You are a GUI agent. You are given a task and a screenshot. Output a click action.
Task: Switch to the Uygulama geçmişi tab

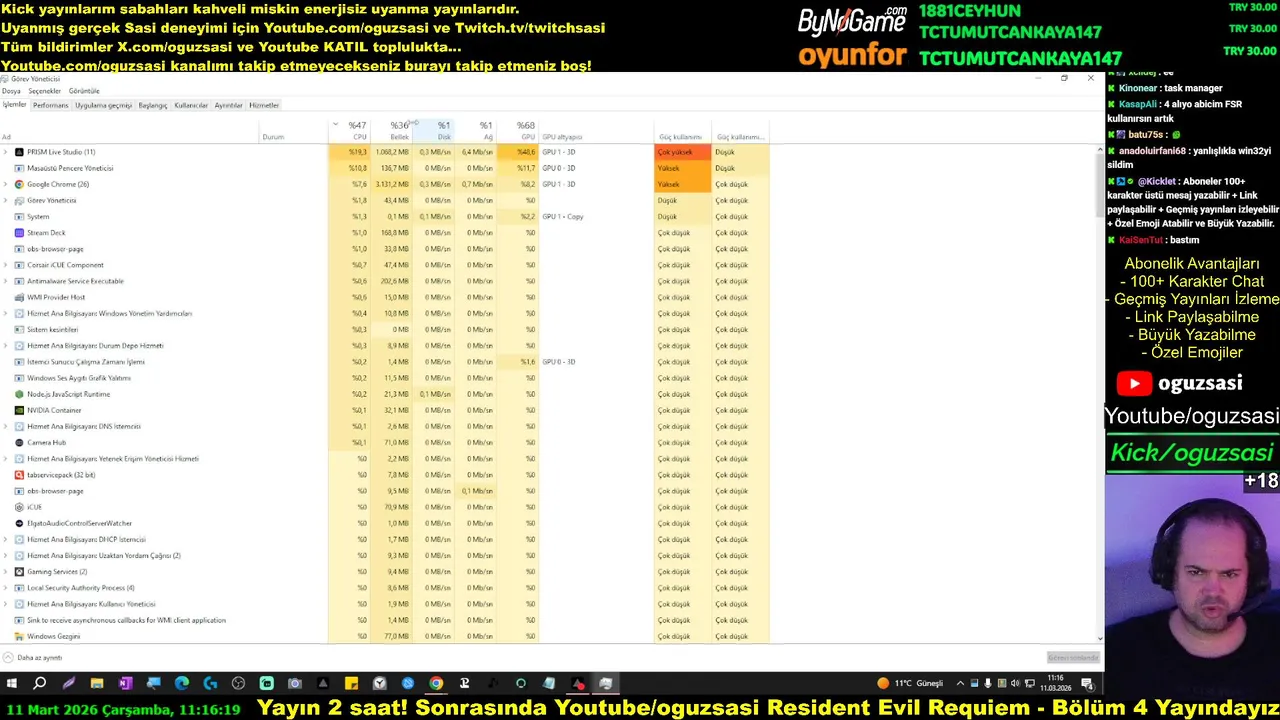[x=103, y=105]
